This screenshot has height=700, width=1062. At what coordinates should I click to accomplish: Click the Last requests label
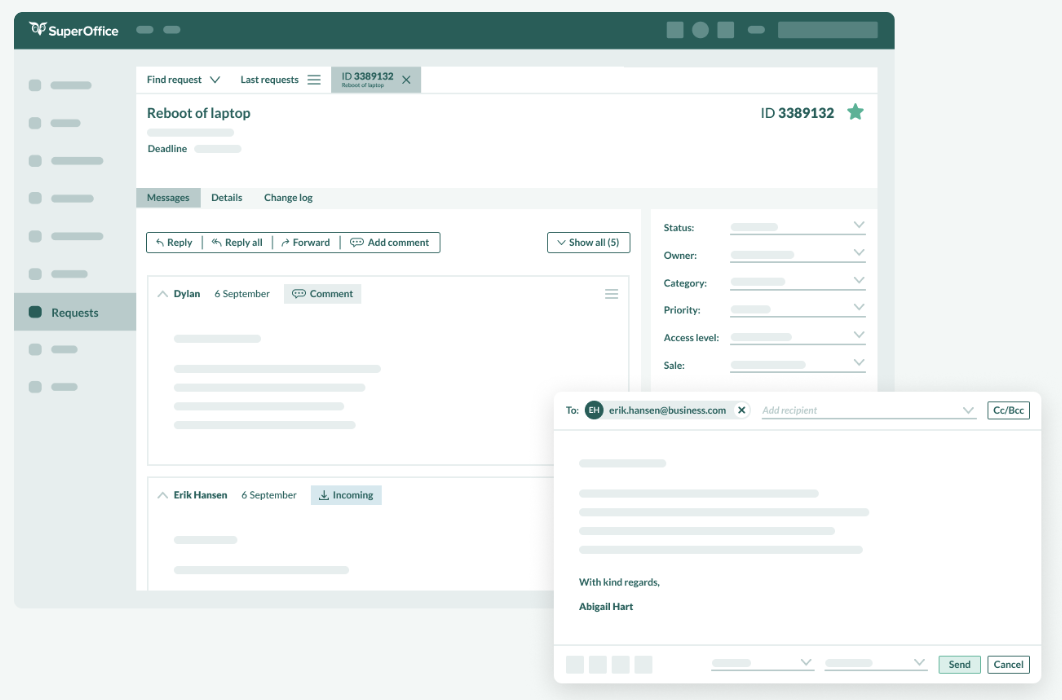coord(270,80)
